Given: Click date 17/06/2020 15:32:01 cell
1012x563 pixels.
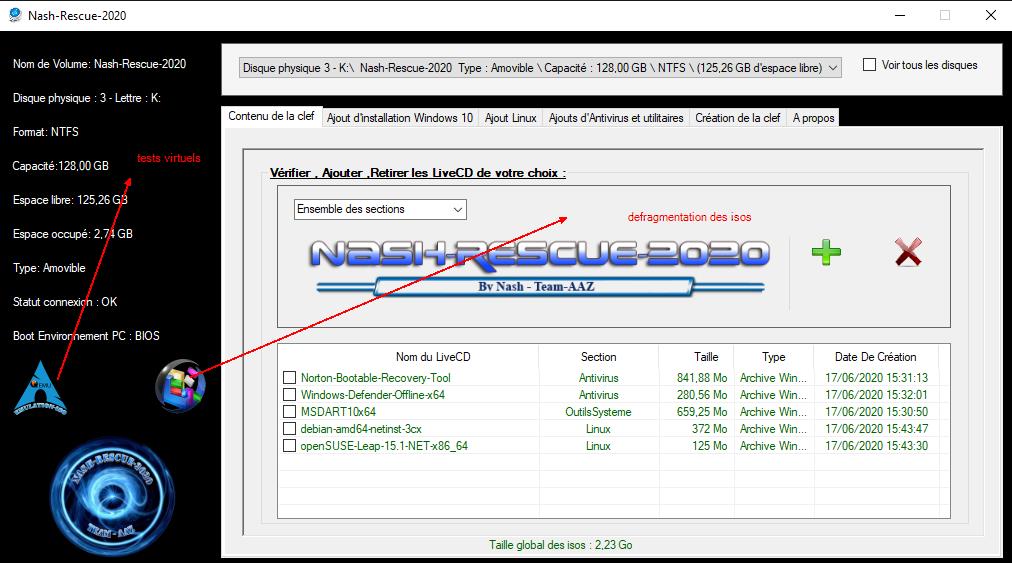Looking at the screenshot, I should (876, 394).
